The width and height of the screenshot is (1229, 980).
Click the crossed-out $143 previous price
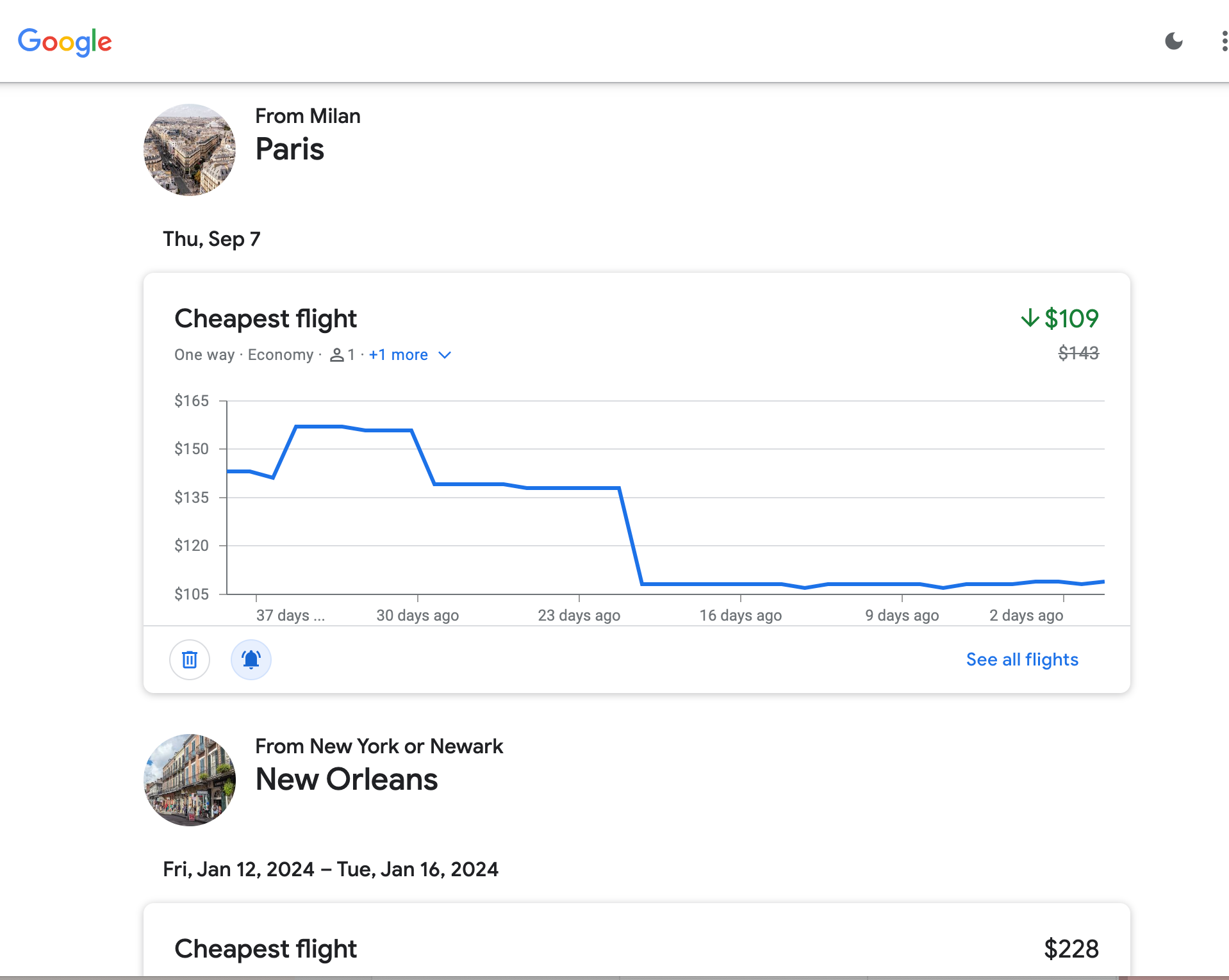(1078, 353)
